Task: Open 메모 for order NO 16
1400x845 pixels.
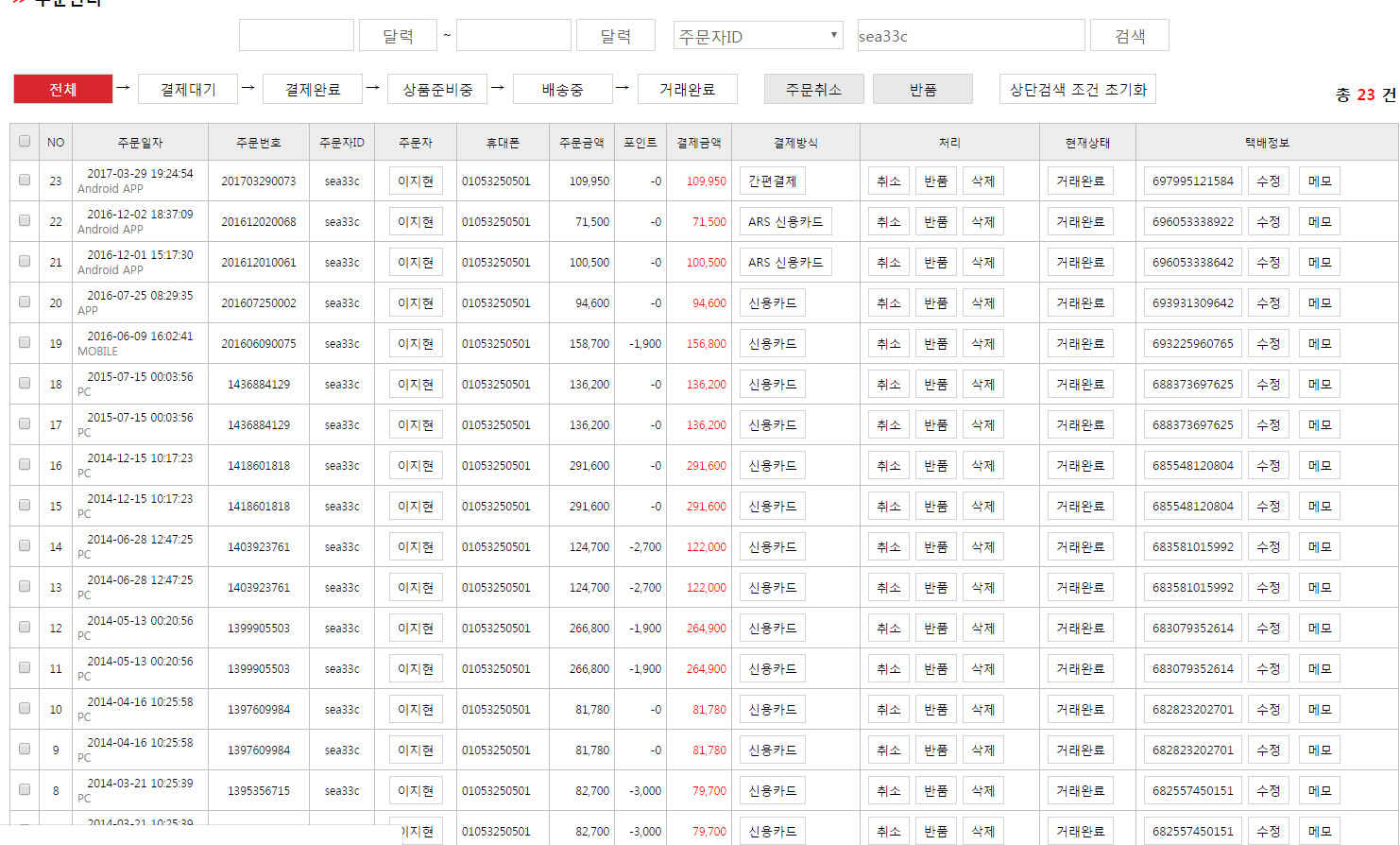Action: [x=1320, y=465]
